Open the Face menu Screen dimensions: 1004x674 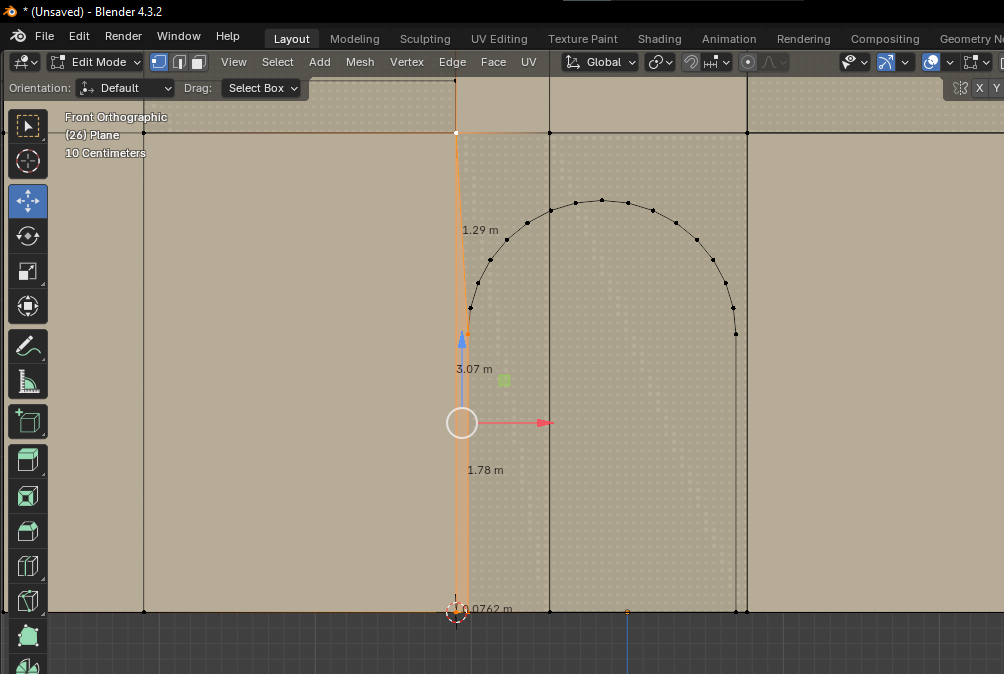pos(493,62)
